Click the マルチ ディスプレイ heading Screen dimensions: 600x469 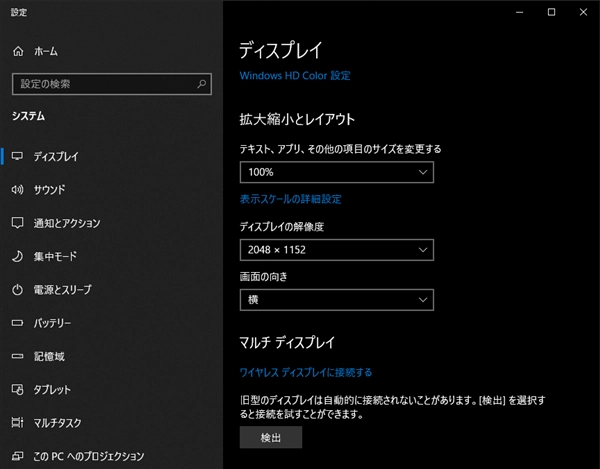[x=287, y=342]
